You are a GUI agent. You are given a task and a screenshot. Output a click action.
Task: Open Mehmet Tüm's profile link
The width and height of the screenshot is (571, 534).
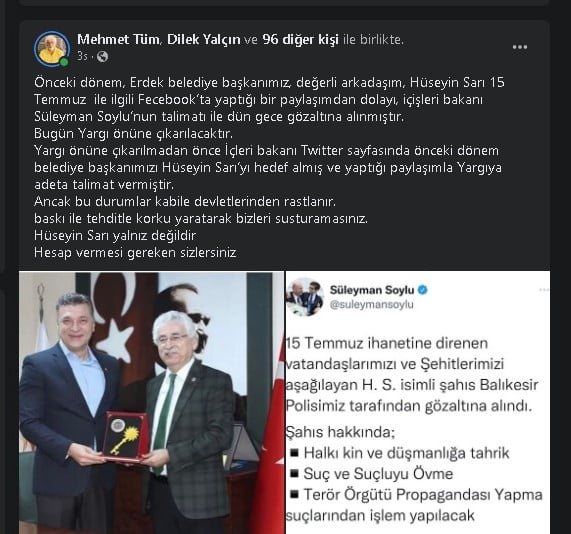click(x=118, y=39)
